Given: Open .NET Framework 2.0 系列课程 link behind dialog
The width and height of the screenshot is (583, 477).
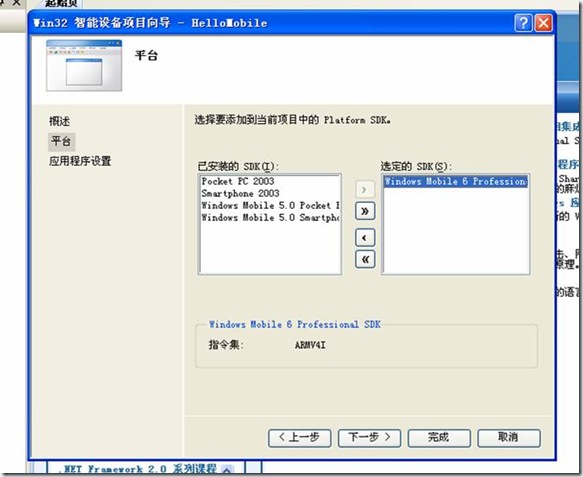Looking at the screenshot, I should [138, 469].
